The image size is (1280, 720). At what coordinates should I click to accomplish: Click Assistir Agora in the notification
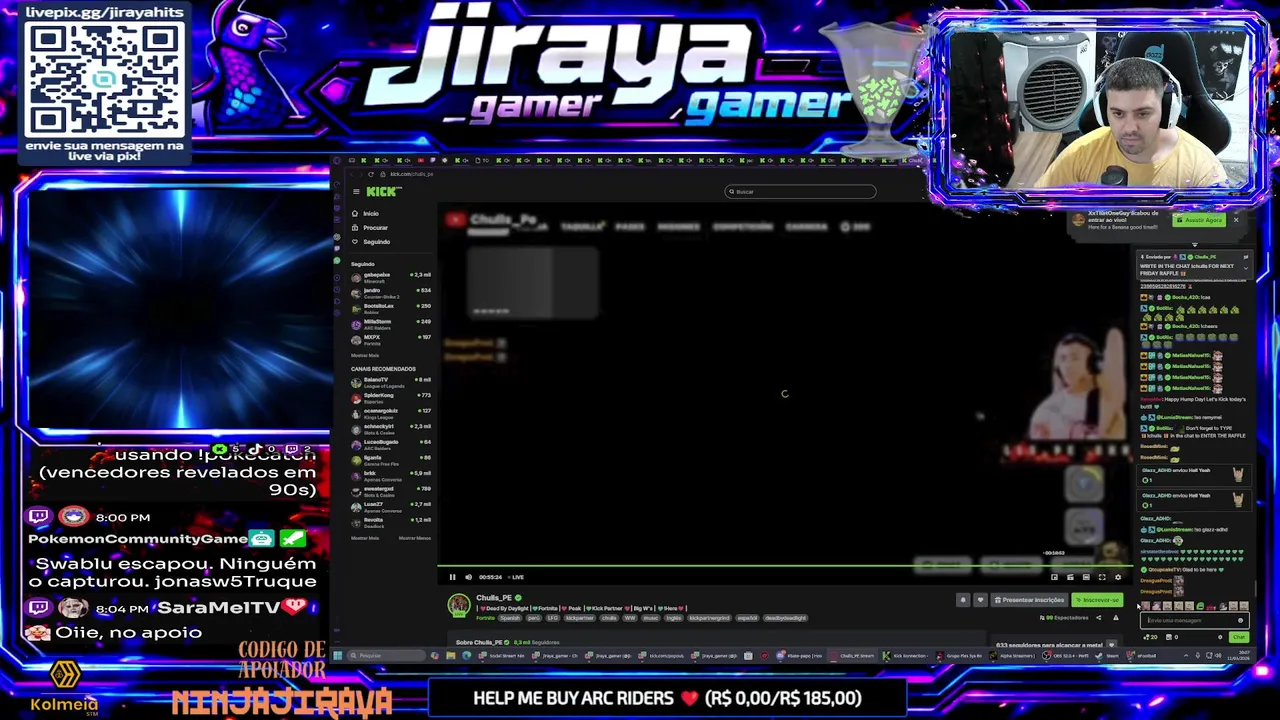(x=1199, y=220)
